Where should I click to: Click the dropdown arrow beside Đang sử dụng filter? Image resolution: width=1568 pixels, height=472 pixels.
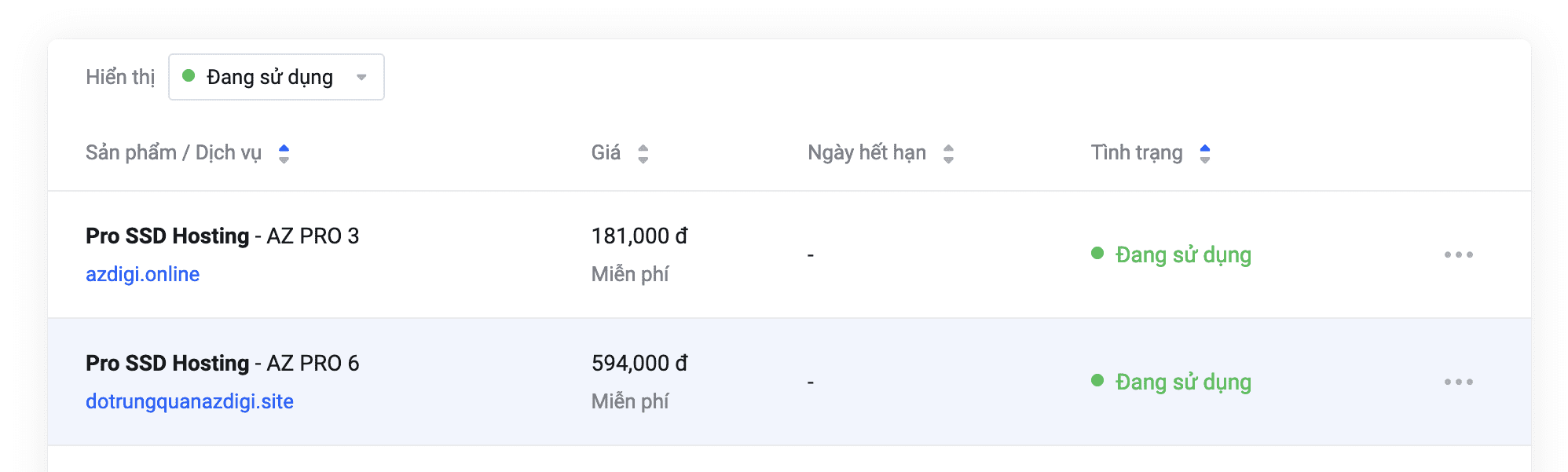[x=361, y=77]
